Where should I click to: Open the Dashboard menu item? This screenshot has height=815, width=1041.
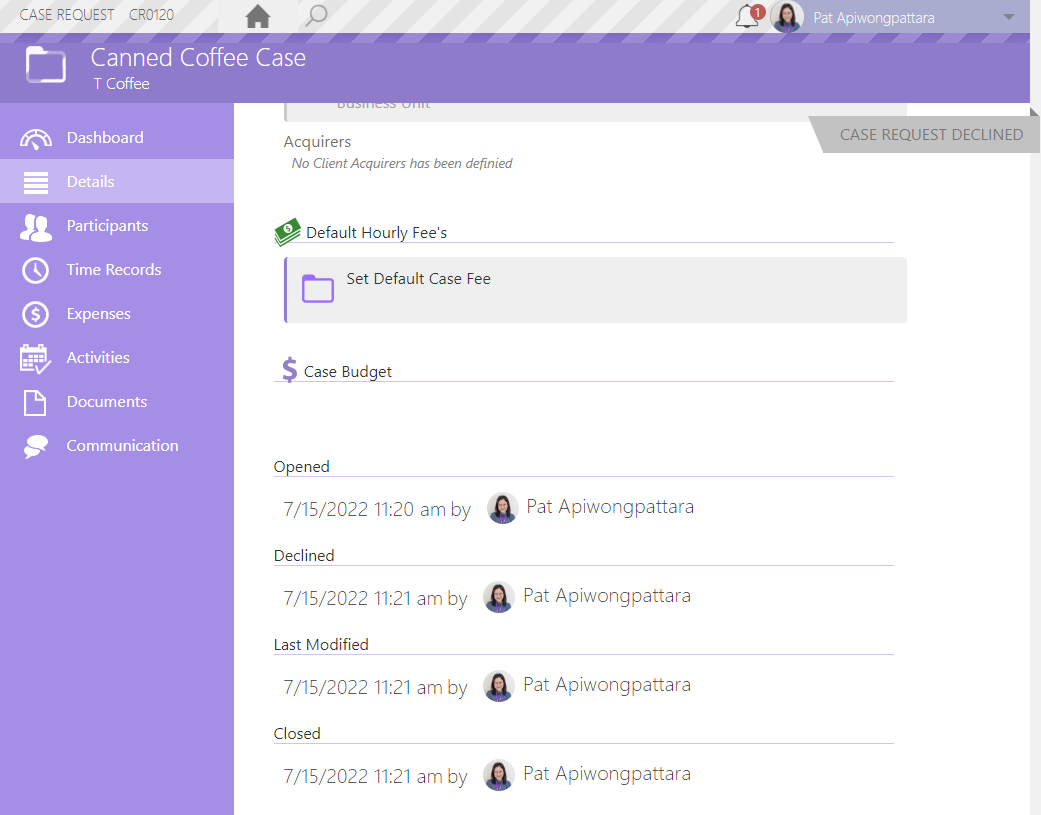click(x=117, y=137)
